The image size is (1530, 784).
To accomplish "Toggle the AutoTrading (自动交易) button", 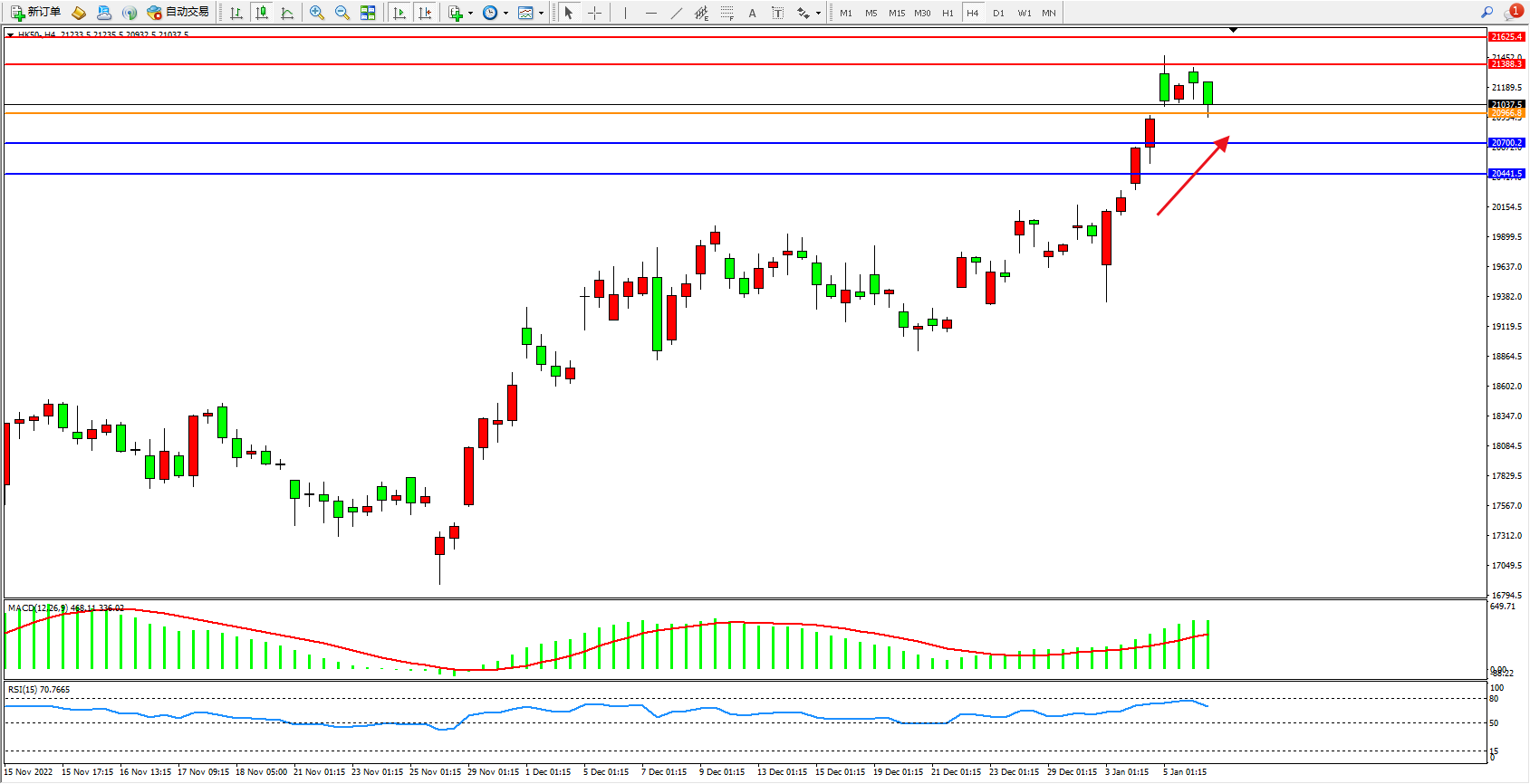I will coord(178,13).
